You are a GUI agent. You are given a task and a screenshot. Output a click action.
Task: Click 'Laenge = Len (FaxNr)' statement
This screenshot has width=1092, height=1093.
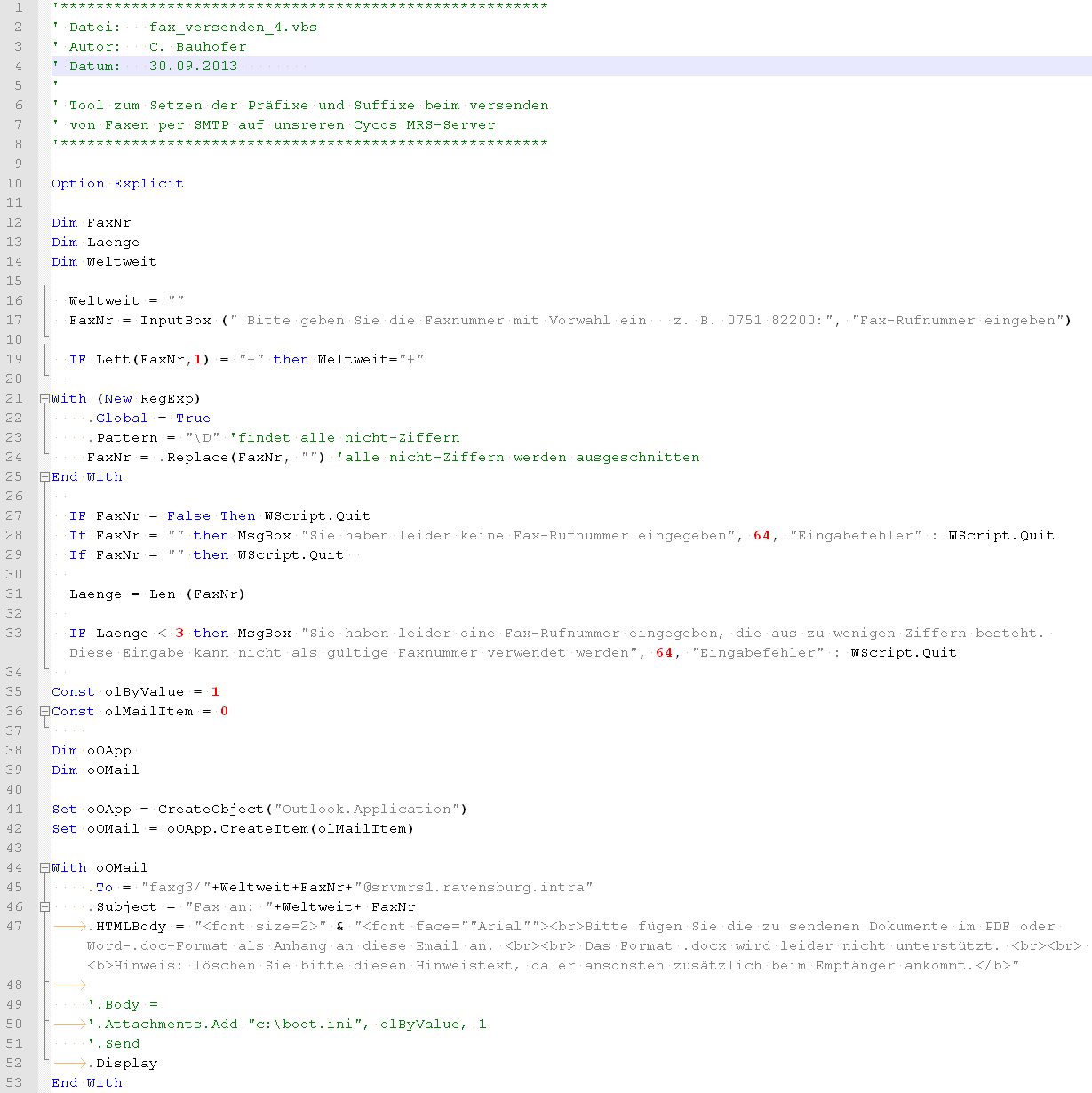click(156, 594)
